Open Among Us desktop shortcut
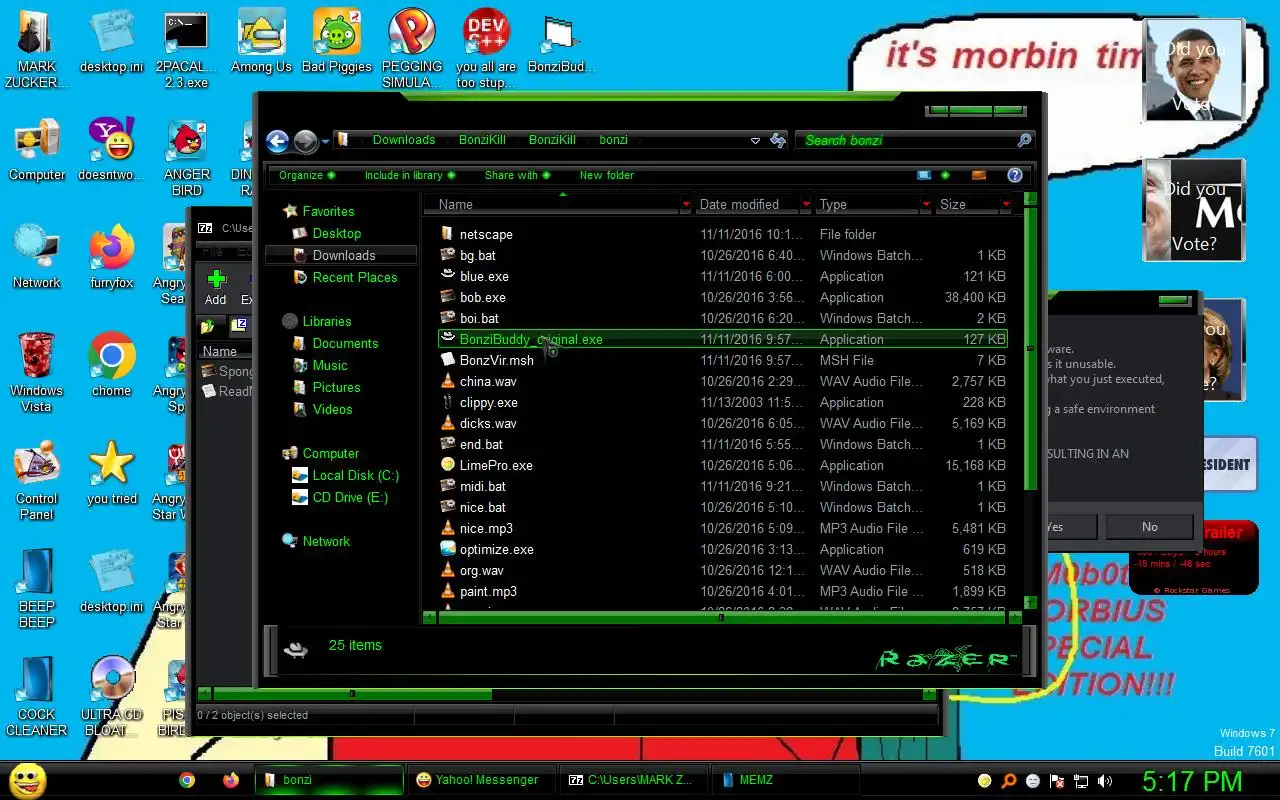1280x800 pixels. tap(261, 42)
